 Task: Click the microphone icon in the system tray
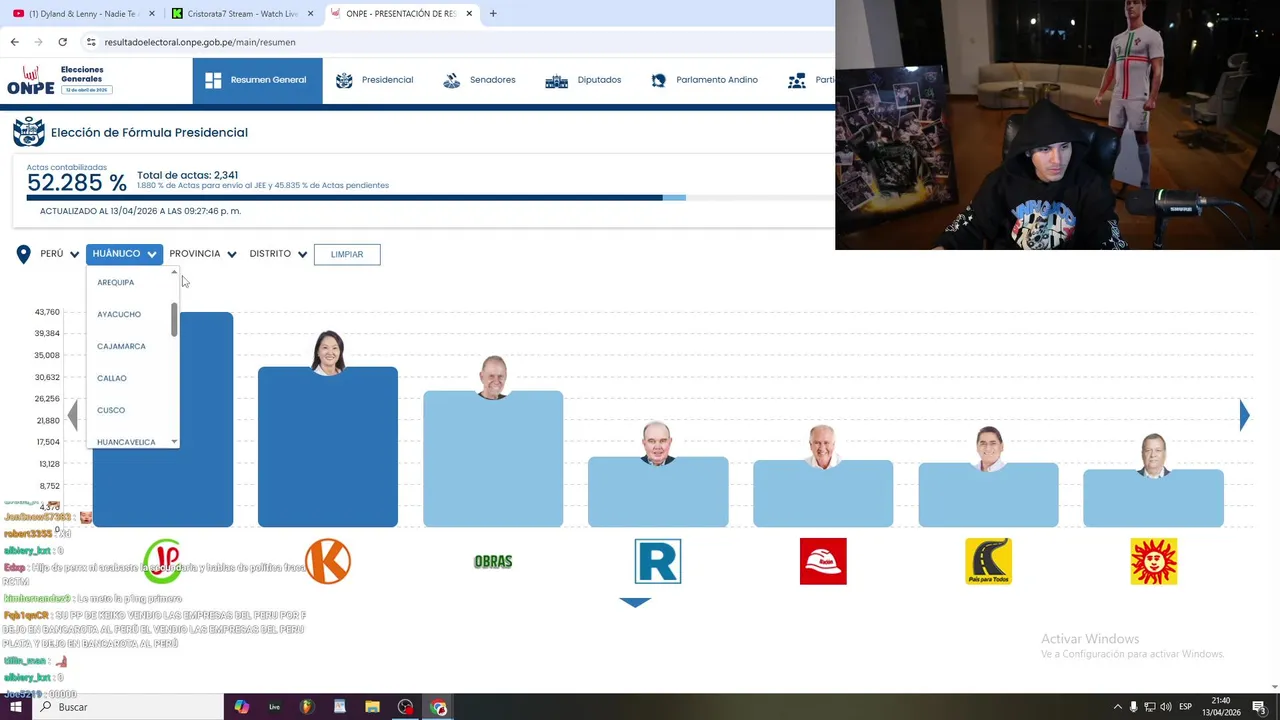click(1133, 707)
